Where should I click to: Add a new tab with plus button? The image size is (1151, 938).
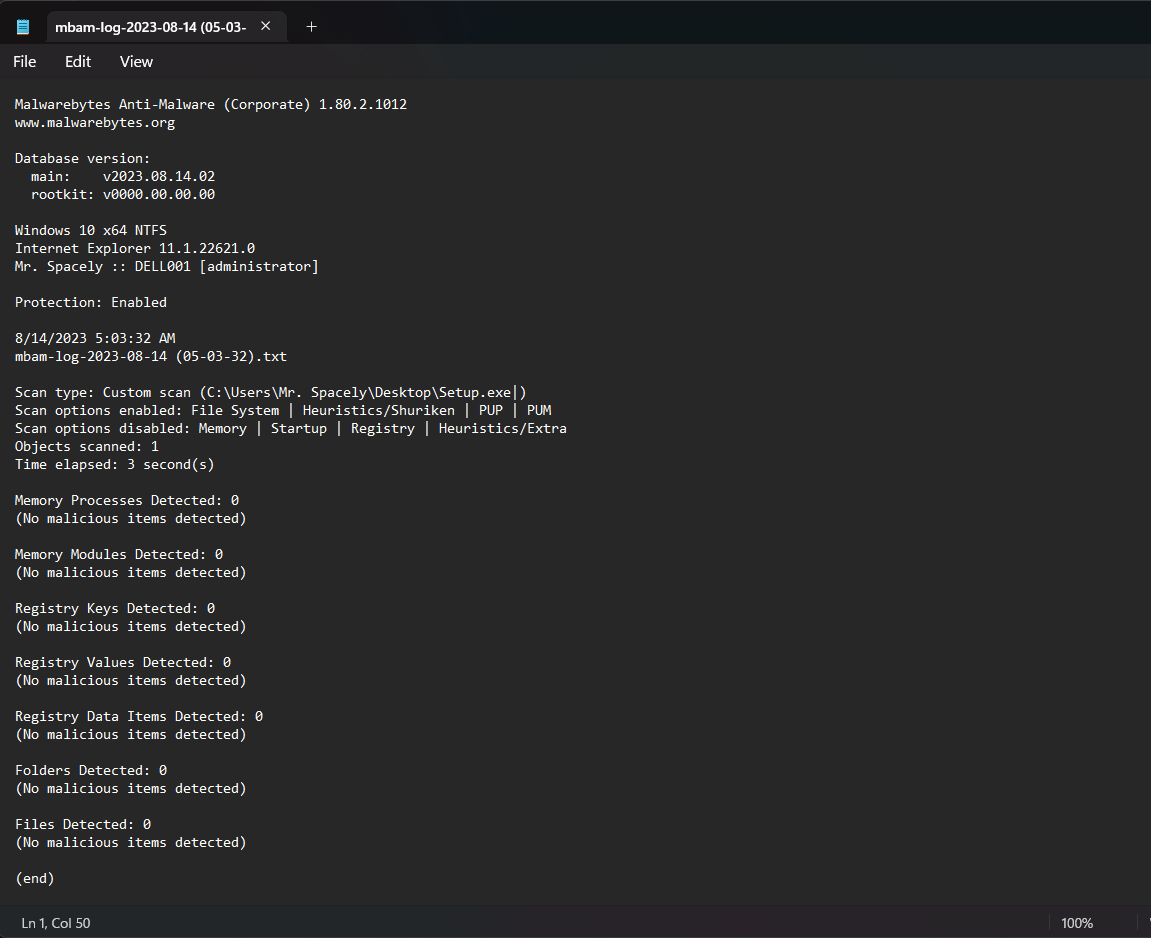311,26
